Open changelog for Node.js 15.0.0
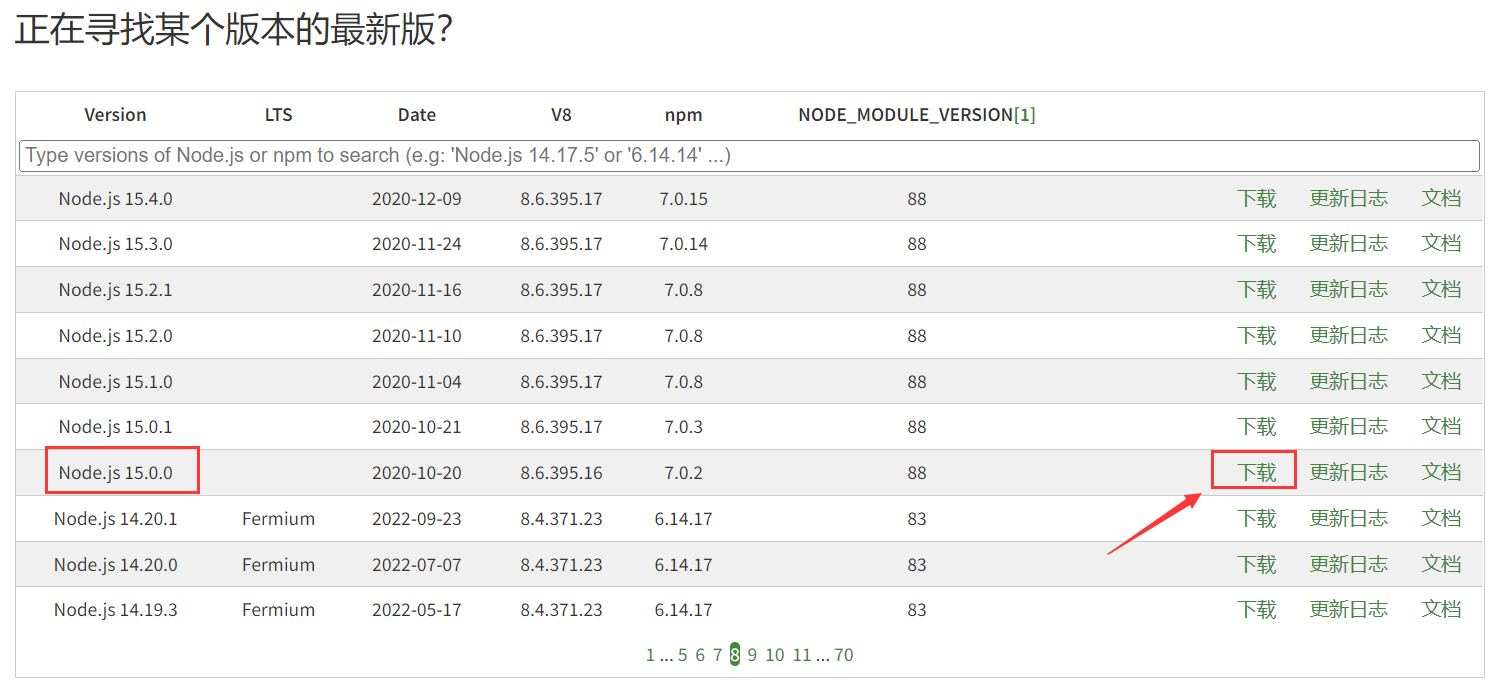 click(x=1349, y=471)
